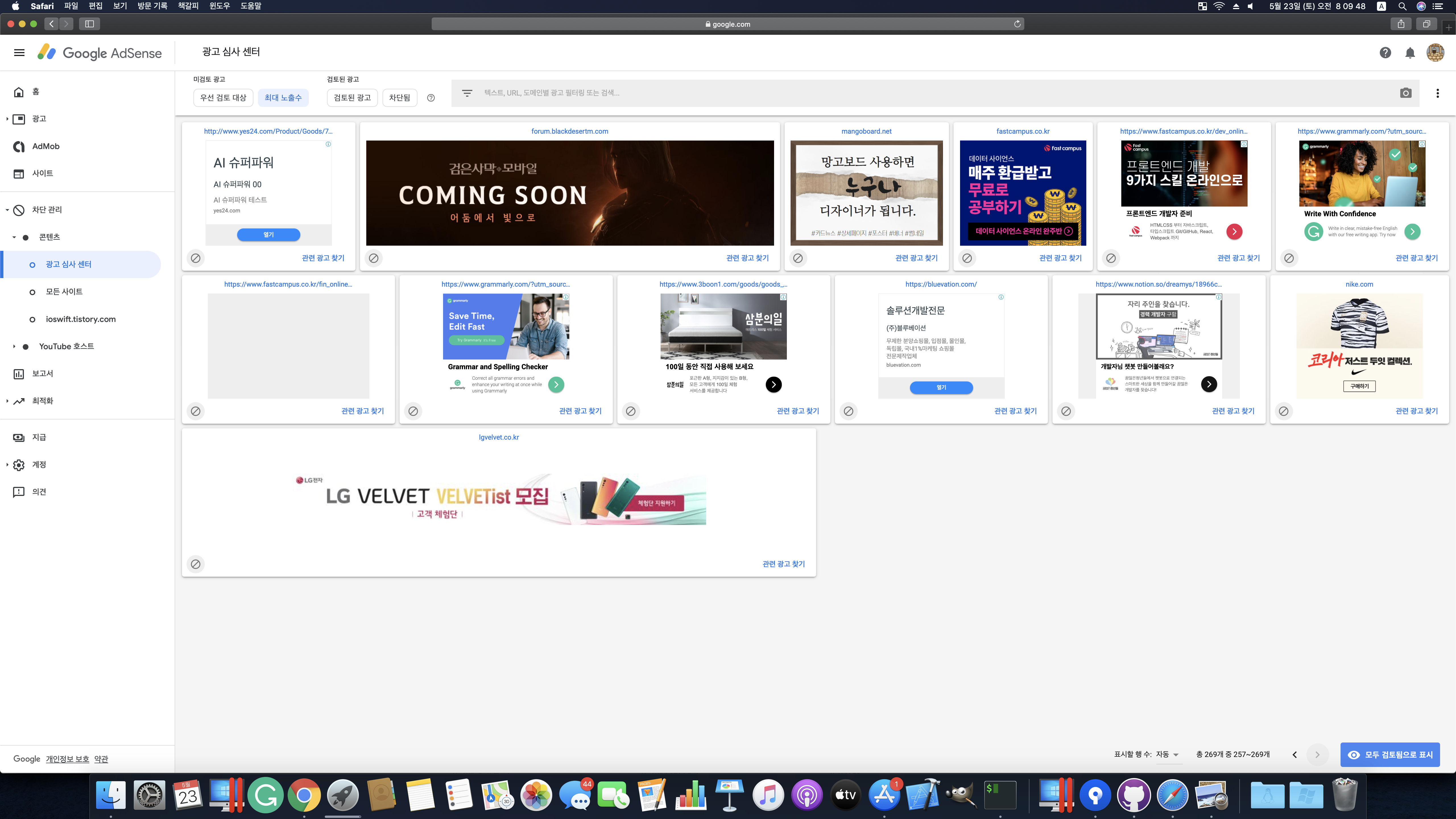Viewport: 1456px width, 819px height.
Task: Click the help icon beside 차단됨
Action: click(431, 98)
